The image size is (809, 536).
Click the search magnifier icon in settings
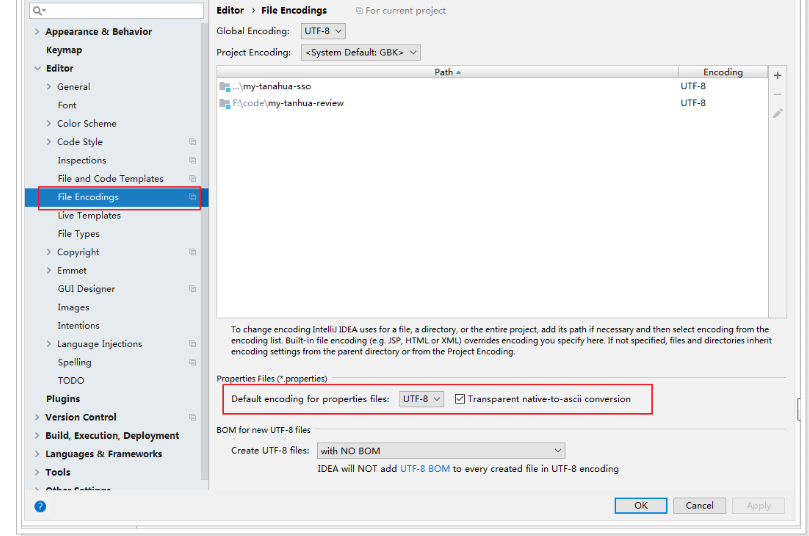(x=39, y=10)
